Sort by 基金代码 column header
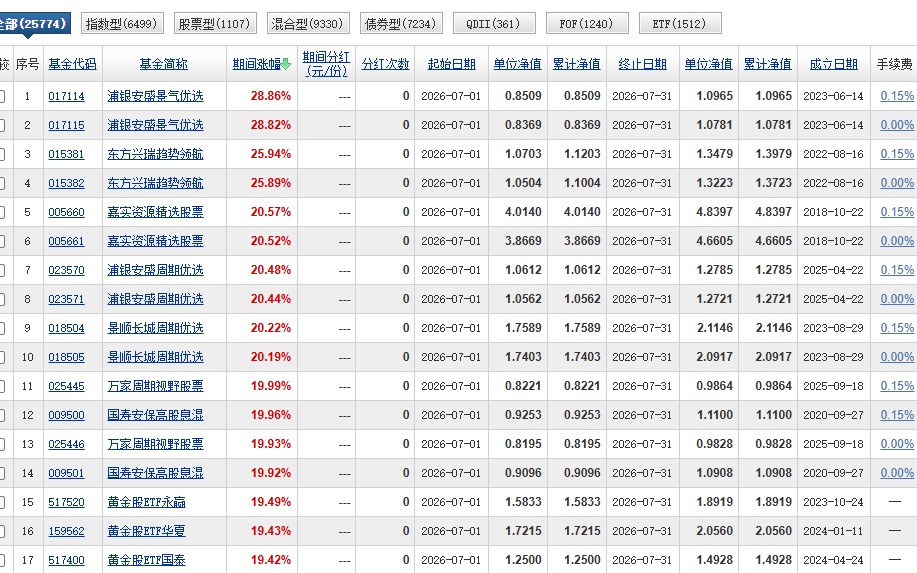The width and height of the screenshot is (917, 573). click(72, 64)
